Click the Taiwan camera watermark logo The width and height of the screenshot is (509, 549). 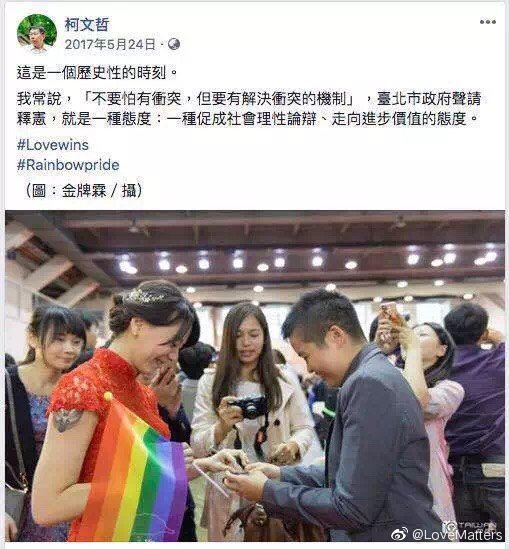tap(470, 526)
